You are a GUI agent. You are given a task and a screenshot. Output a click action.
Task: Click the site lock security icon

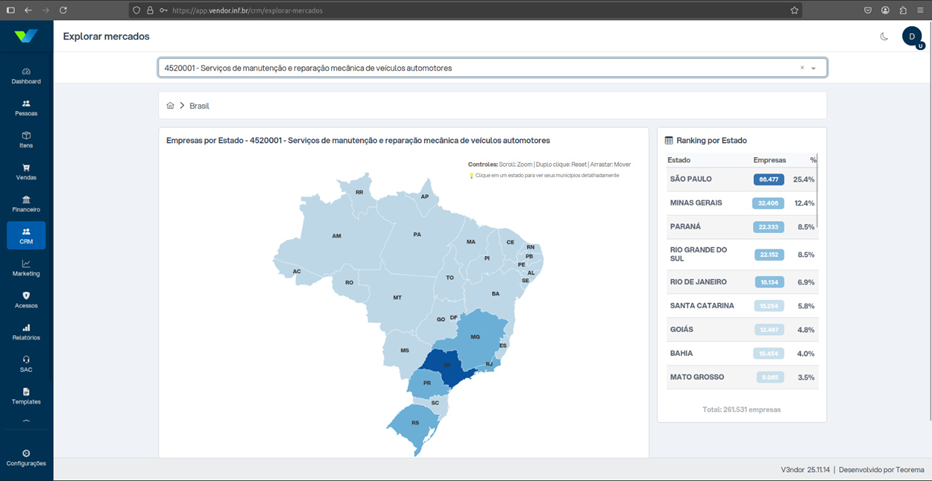click(x=150, y=10)
